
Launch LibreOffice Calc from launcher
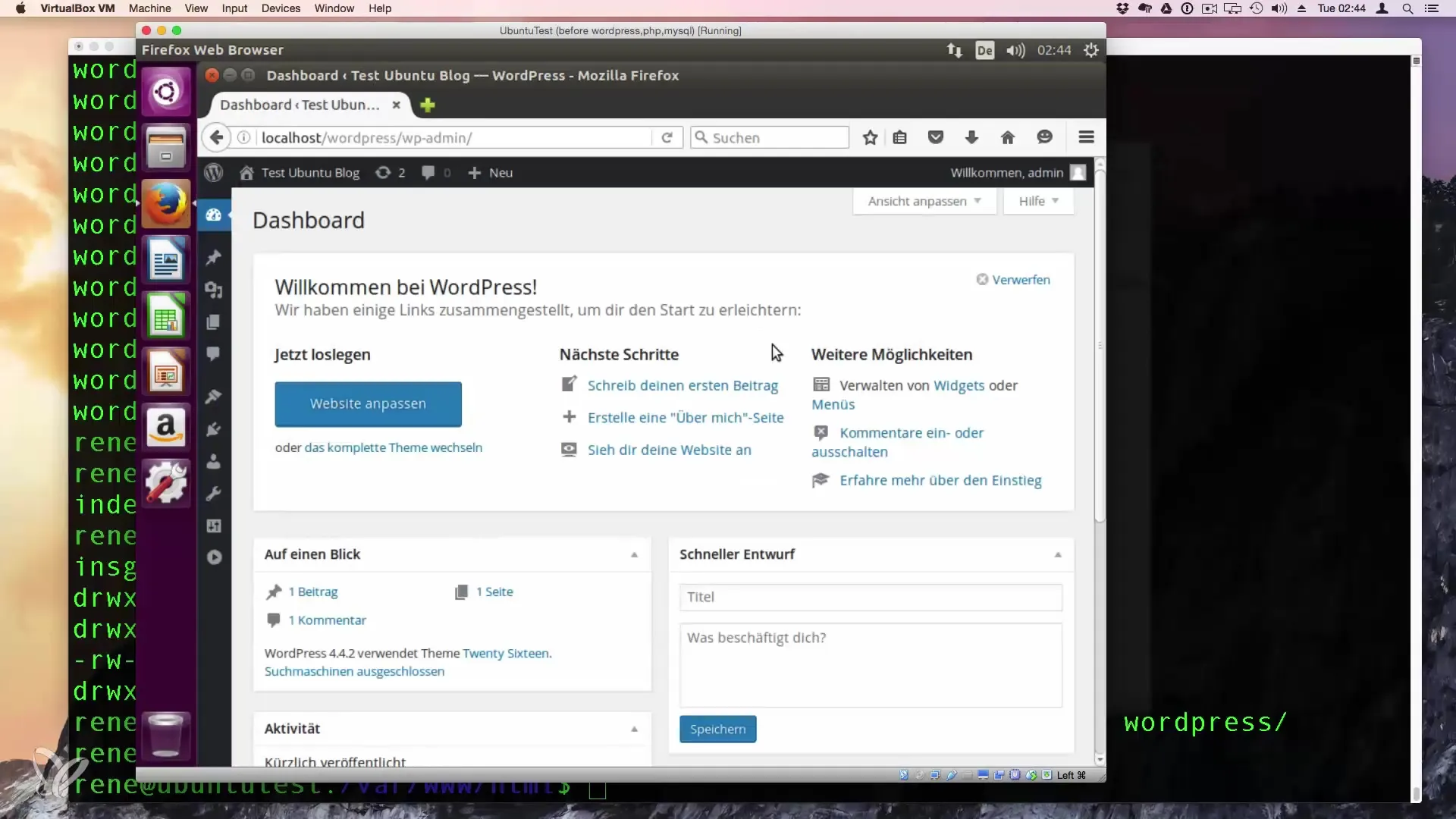166,315
